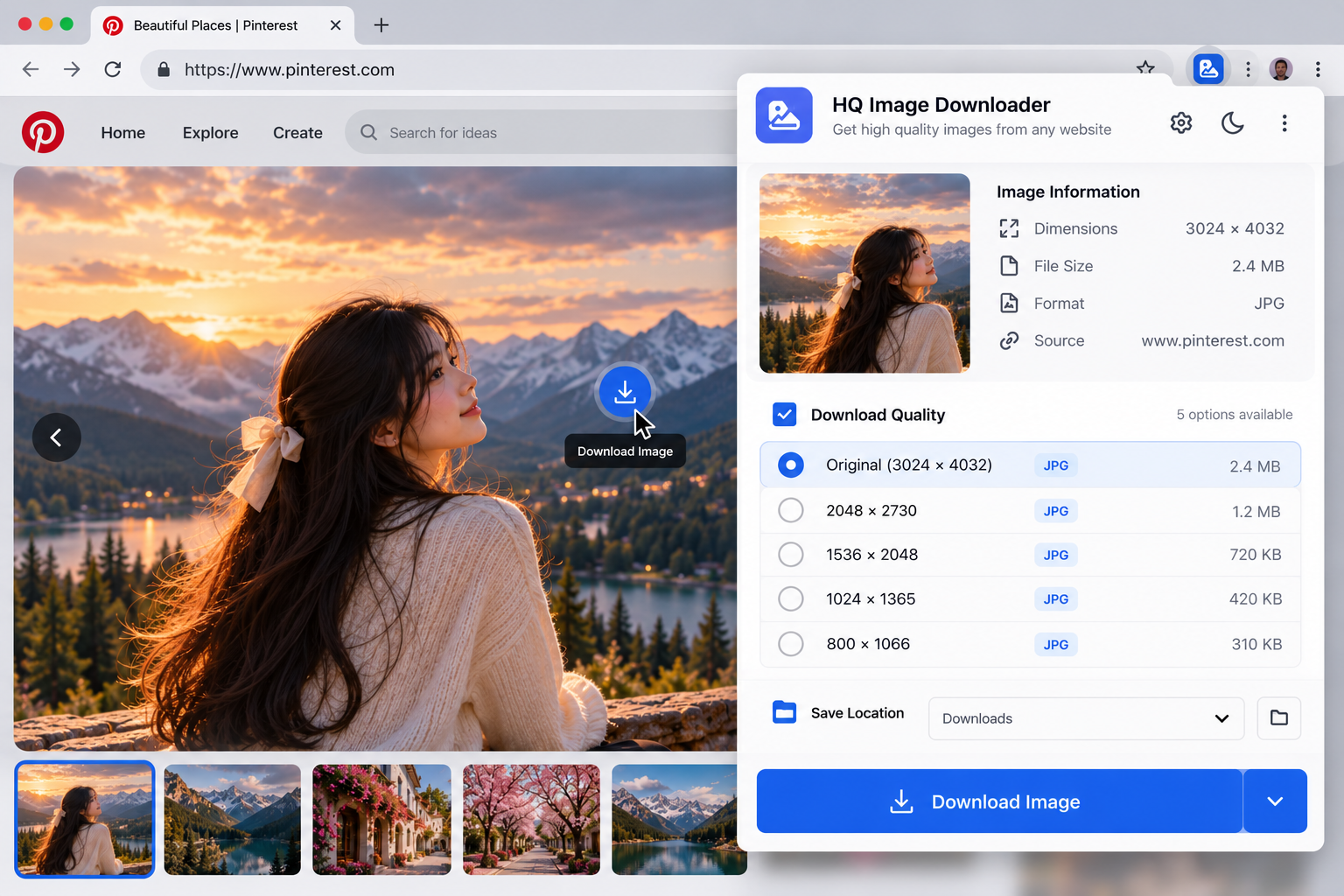Toggle dark mode with the moon icon
The width and height of the screenshot is (1344, 896).
(x=1233, y=122)
